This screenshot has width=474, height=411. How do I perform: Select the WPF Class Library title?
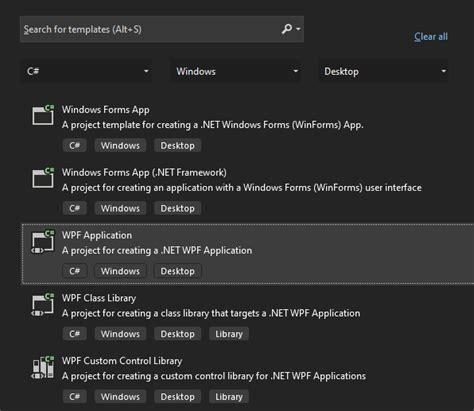tap(99, 298)
